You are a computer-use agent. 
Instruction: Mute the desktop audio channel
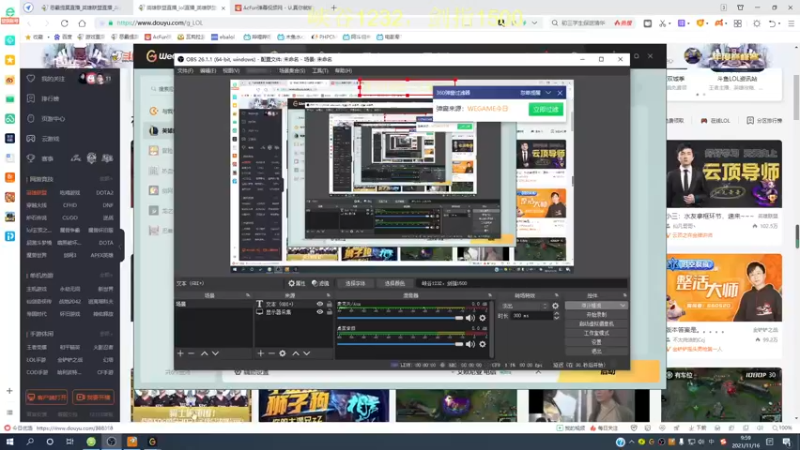coord(470,344)
